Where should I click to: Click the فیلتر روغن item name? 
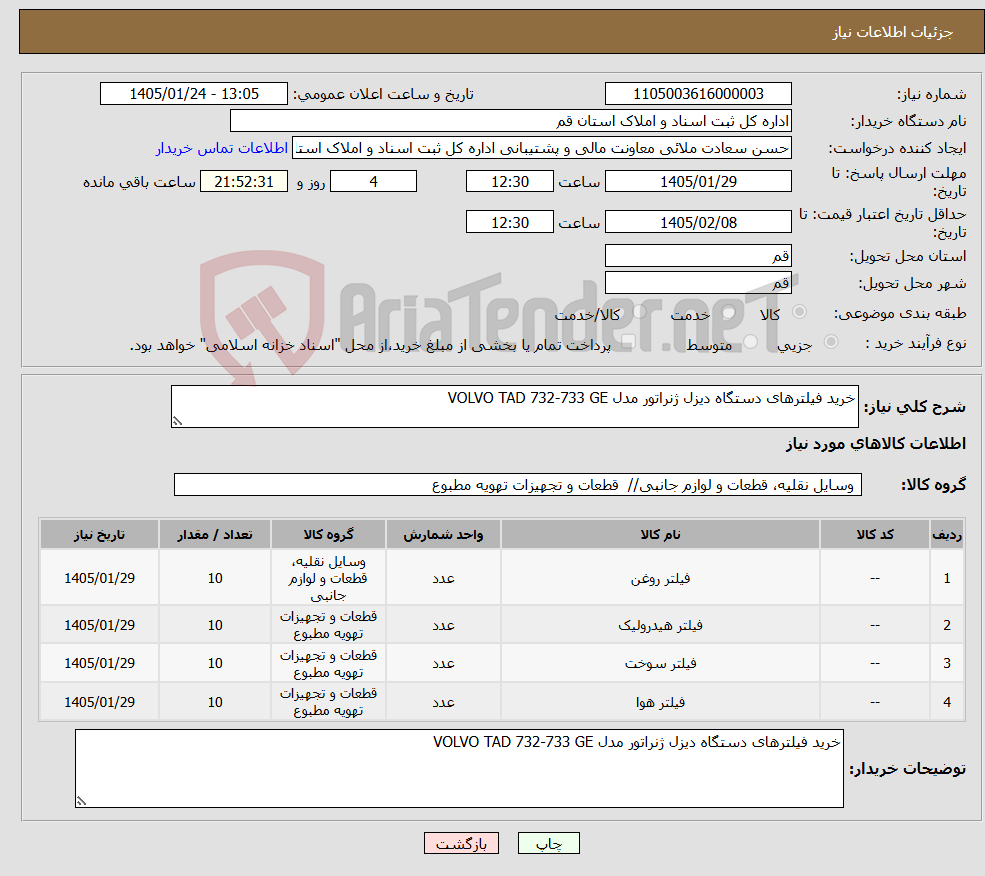pyautogui.click(x=660, y=578)
